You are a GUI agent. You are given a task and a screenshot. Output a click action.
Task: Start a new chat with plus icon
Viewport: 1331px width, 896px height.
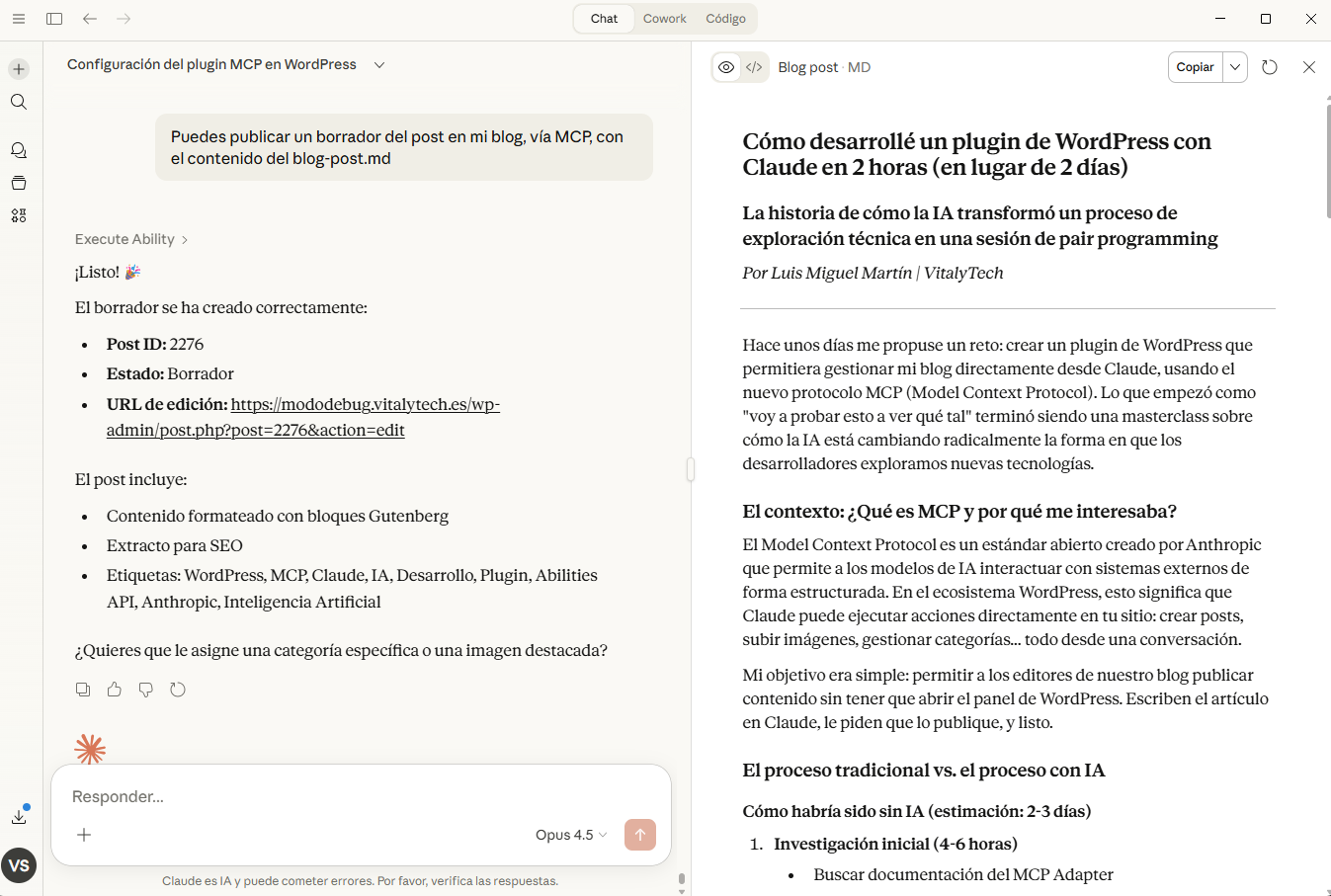point(19,69)
